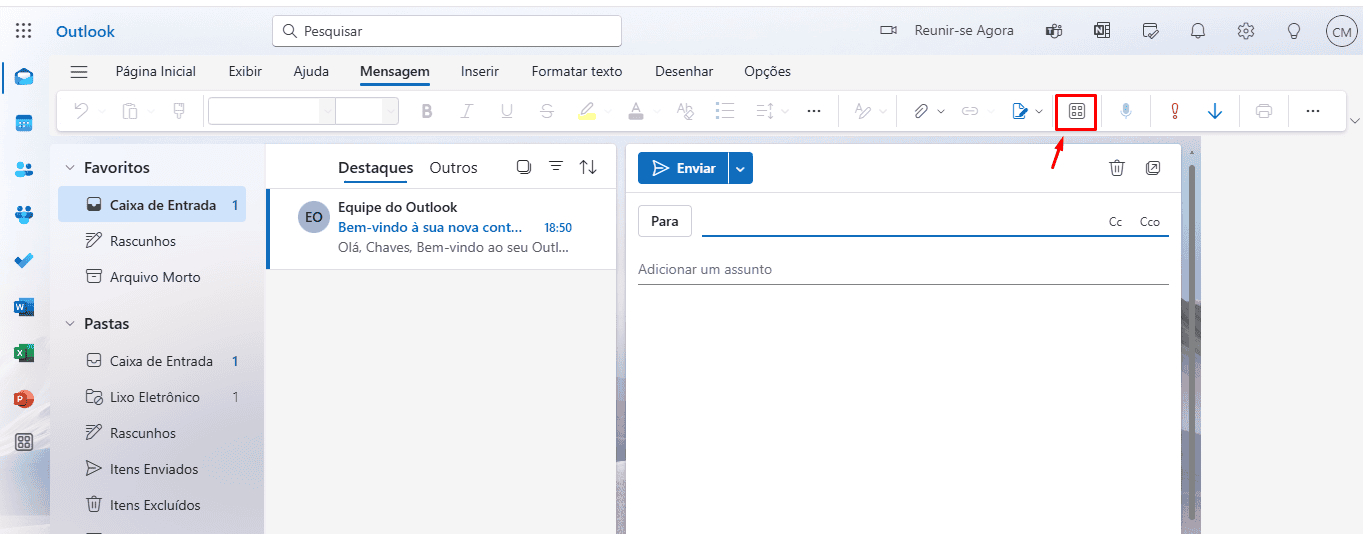Click the Enviar button
1363x534 pixels.
tap(683, 168)
